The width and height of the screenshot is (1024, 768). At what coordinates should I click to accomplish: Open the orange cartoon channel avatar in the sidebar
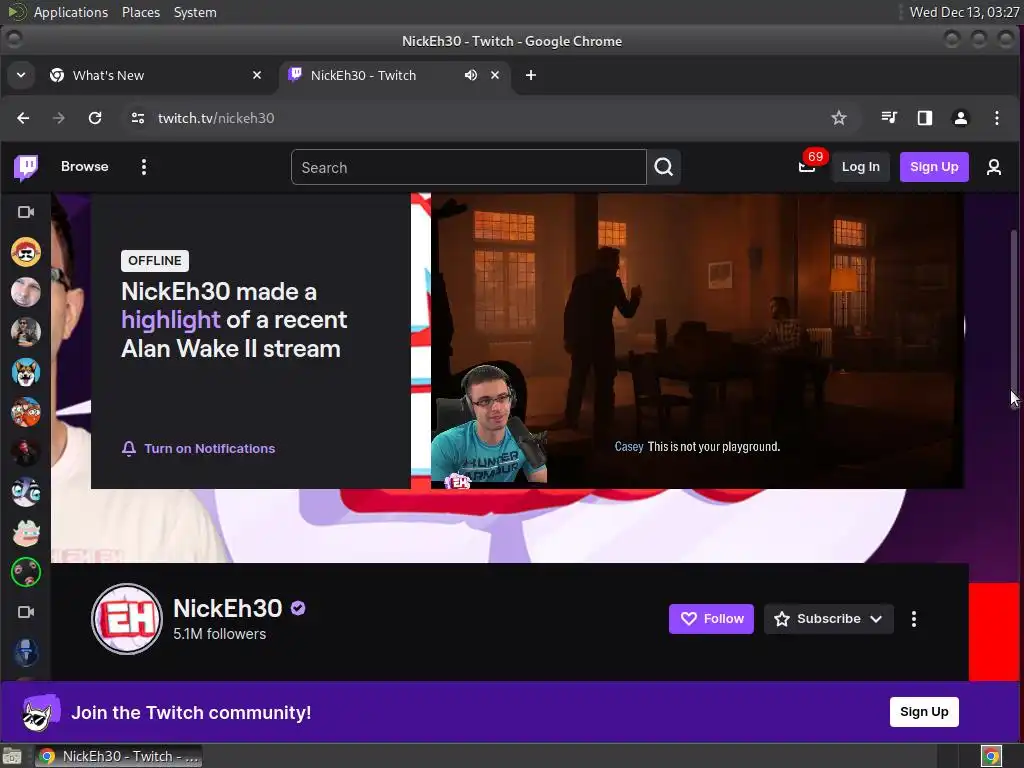coord(25,412)
